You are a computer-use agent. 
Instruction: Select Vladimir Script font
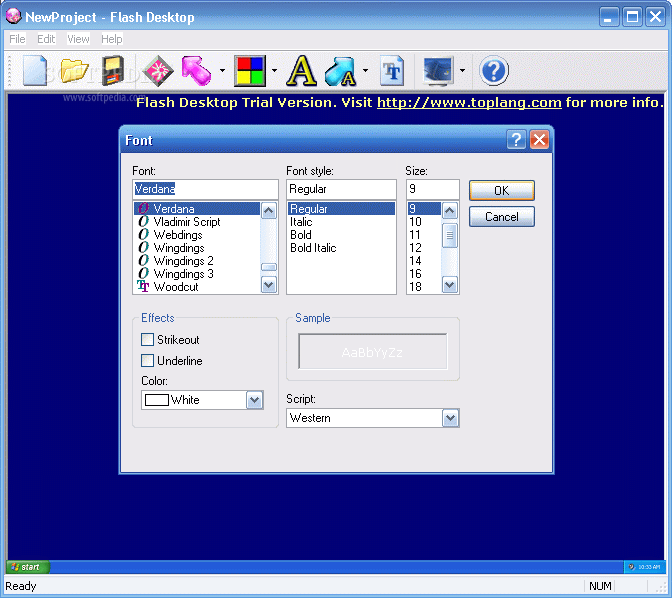pyautogui.click(x=197, y=222)
